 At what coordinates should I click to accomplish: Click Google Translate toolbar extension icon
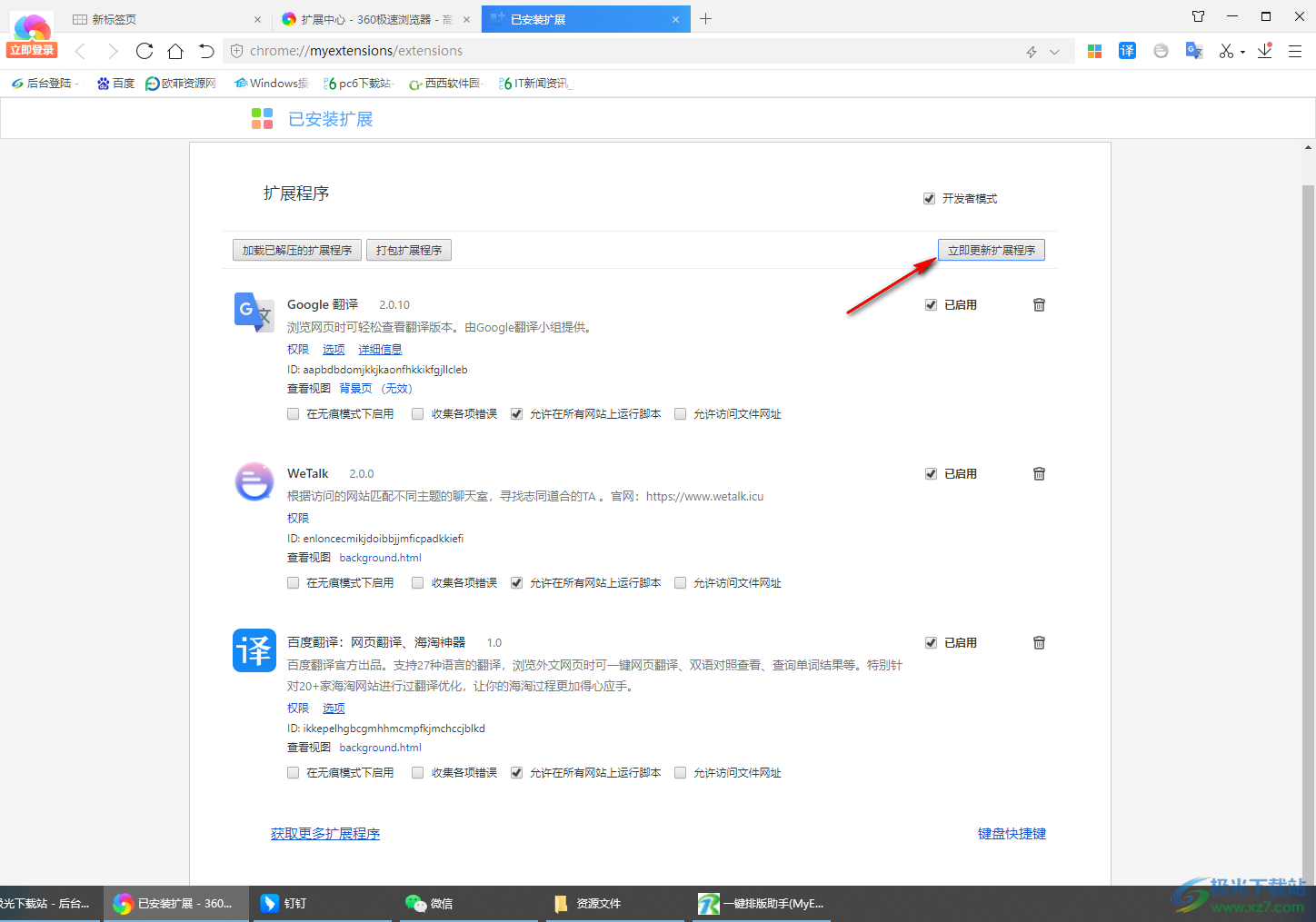pos(1194,51)
